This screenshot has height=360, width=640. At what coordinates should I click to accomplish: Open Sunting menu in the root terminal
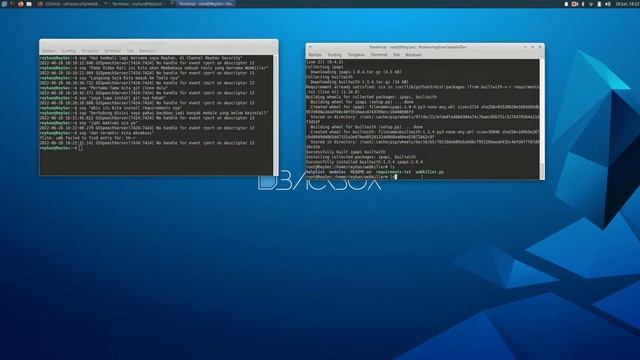click(335, 55)
